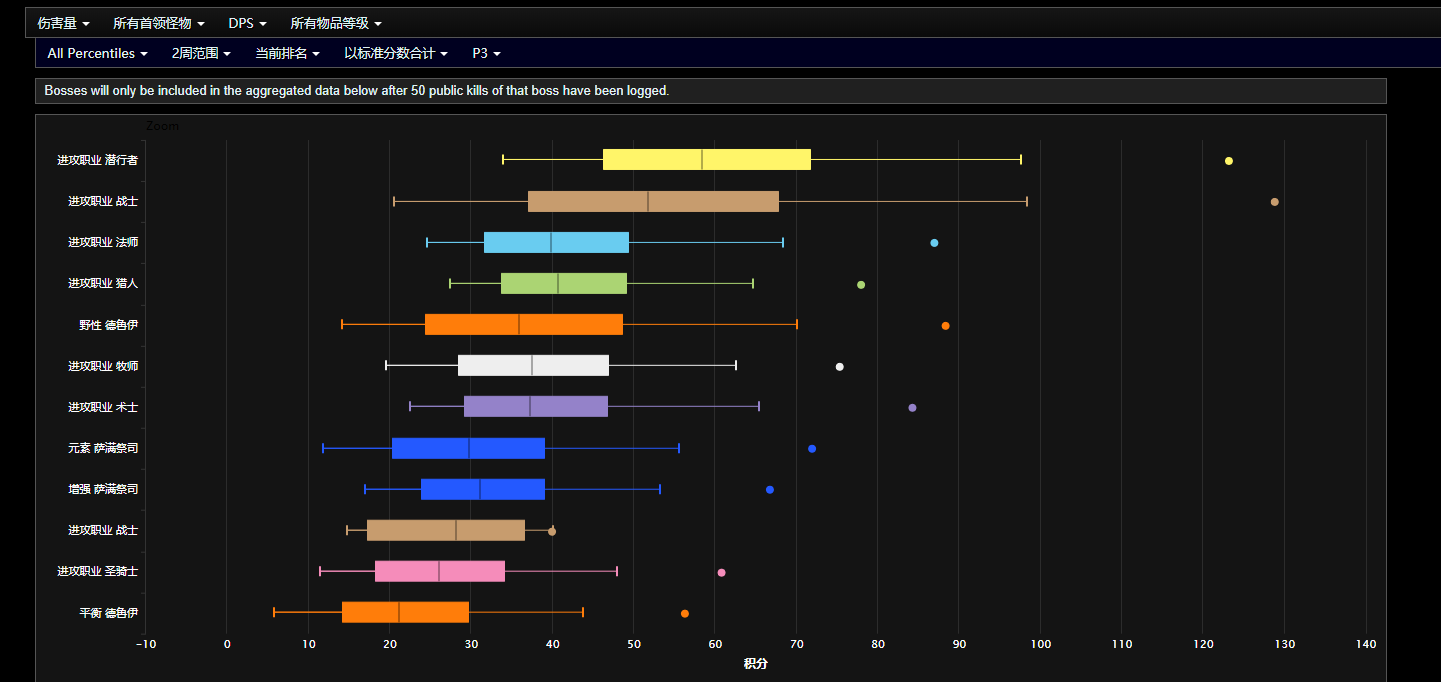Viewport: 1441px width, 682px height.
Task: Click the blue 增强 萨满祭司 outlier dot
Action: [769, 490]
